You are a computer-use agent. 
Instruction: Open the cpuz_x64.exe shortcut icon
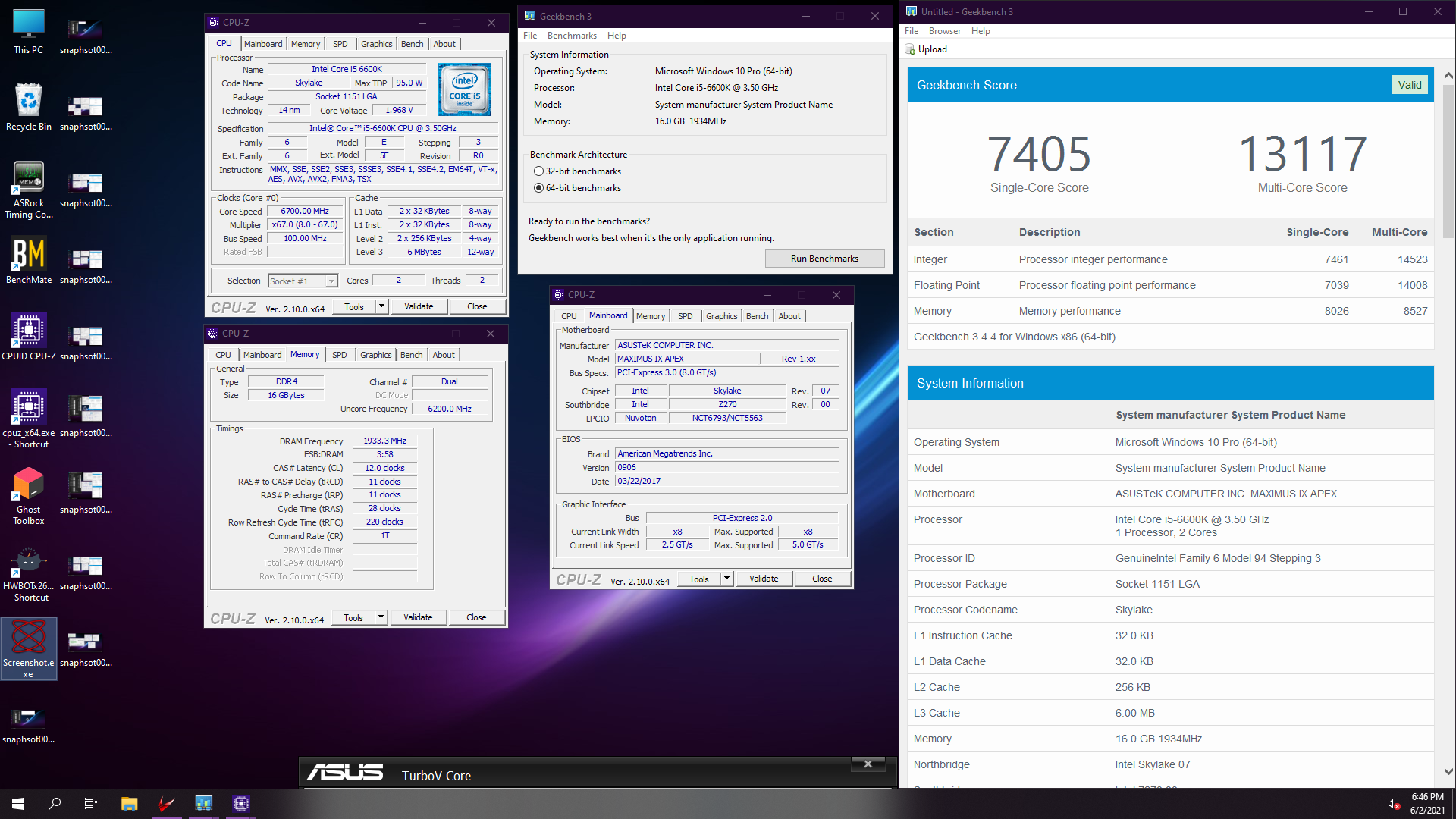(29, 419)
